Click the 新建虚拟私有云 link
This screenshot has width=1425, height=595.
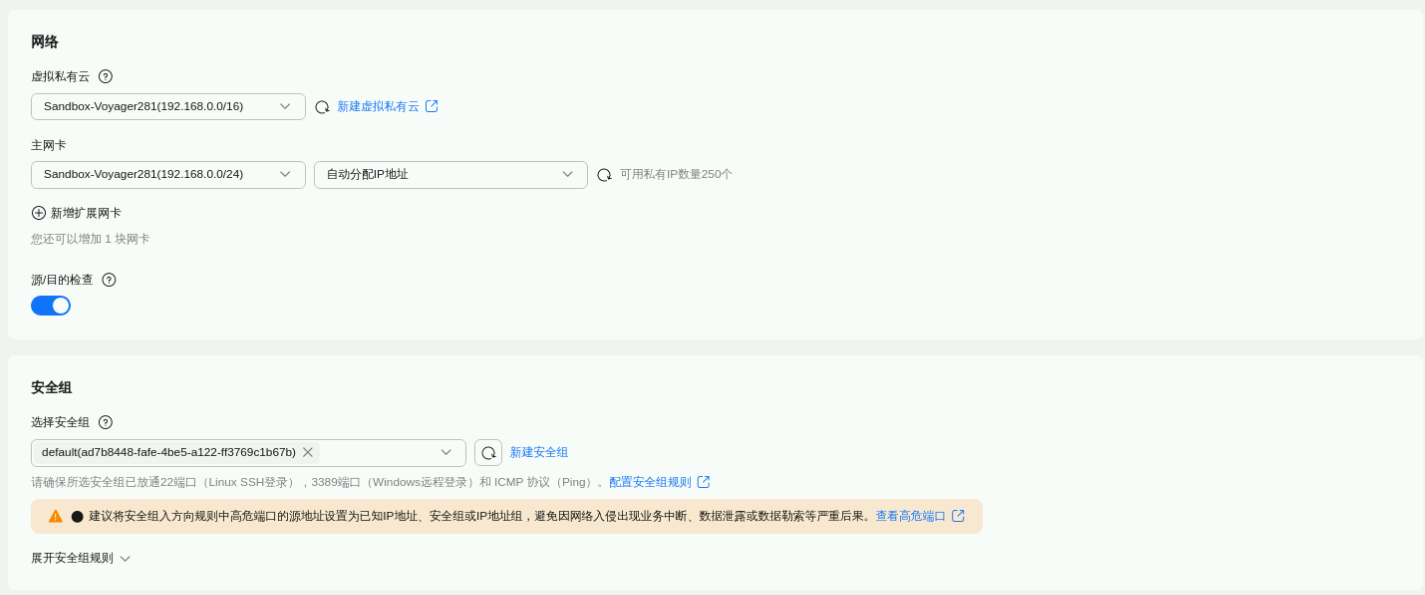(x=378, y=107)
